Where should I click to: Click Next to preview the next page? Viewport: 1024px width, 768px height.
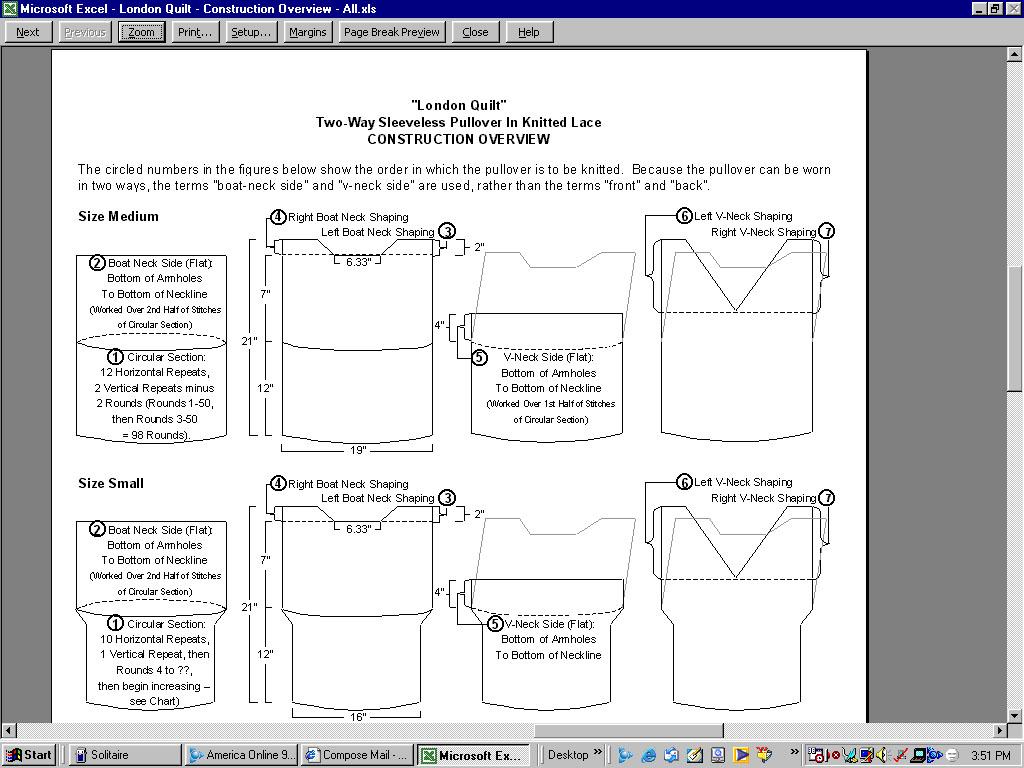27,31
